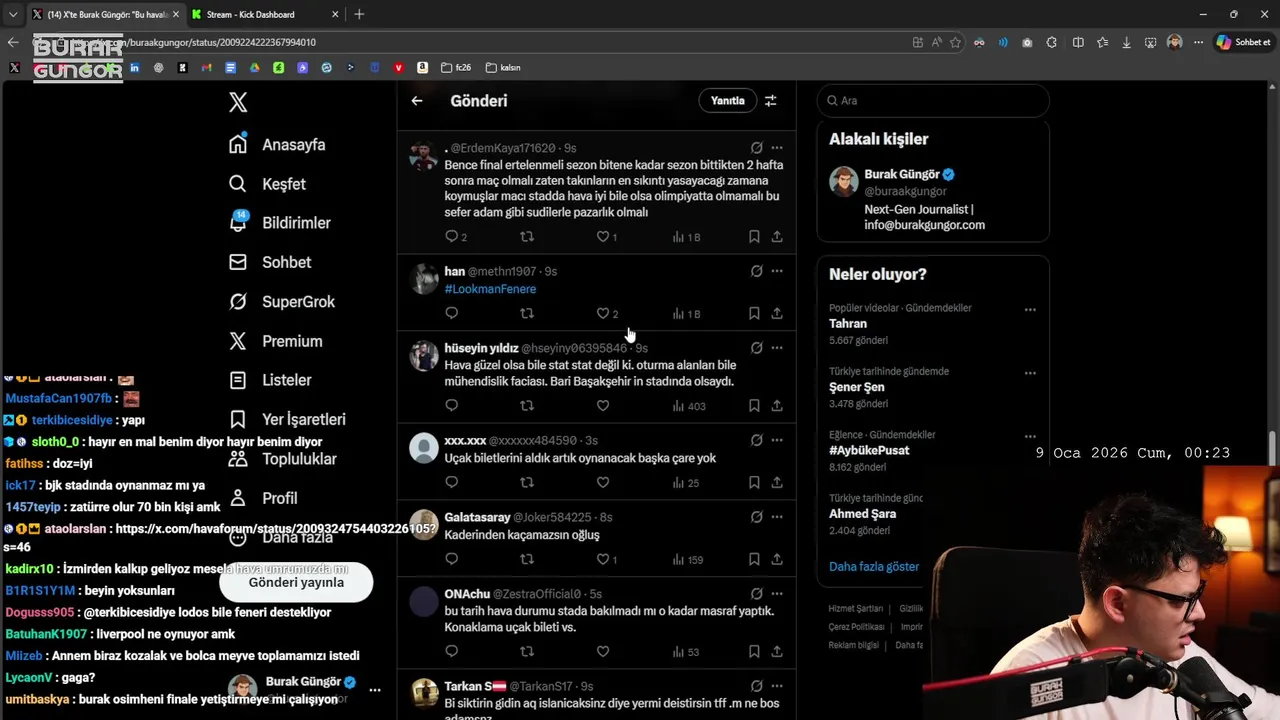
Task: Open the tab search dropdown arrow
Action: coord(12,14)
